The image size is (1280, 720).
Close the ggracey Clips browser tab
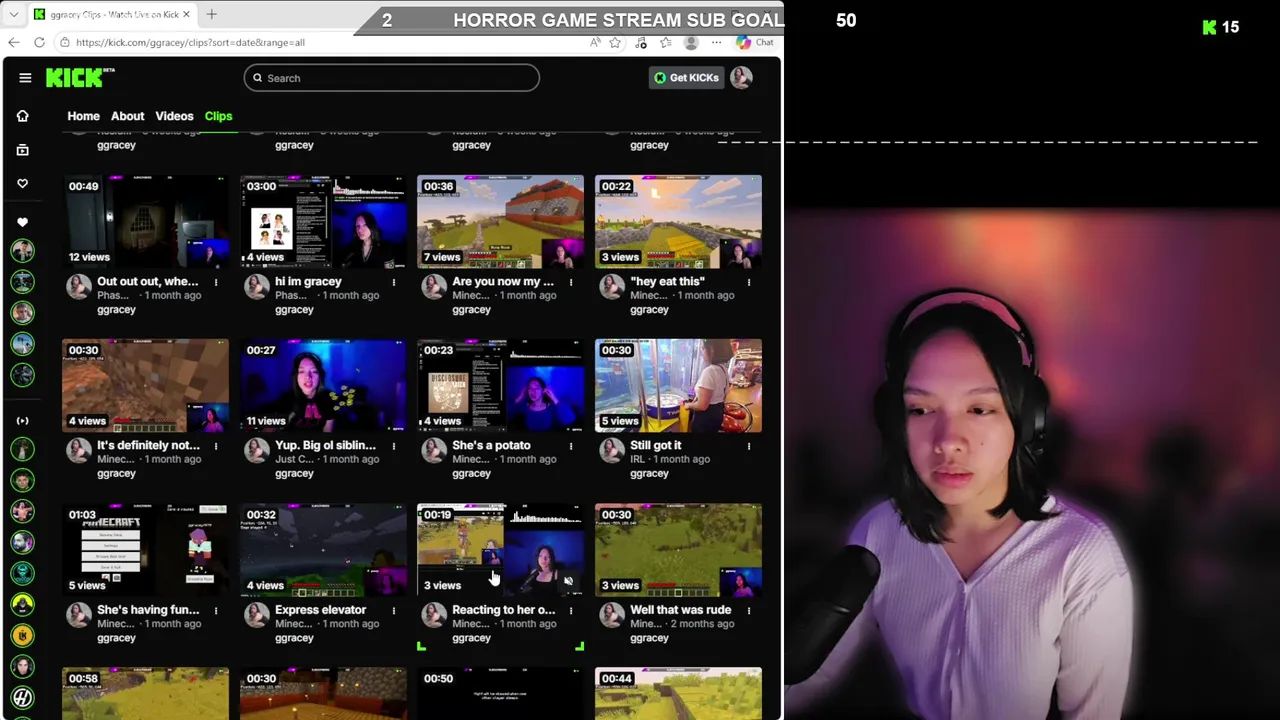click(187, 14)
